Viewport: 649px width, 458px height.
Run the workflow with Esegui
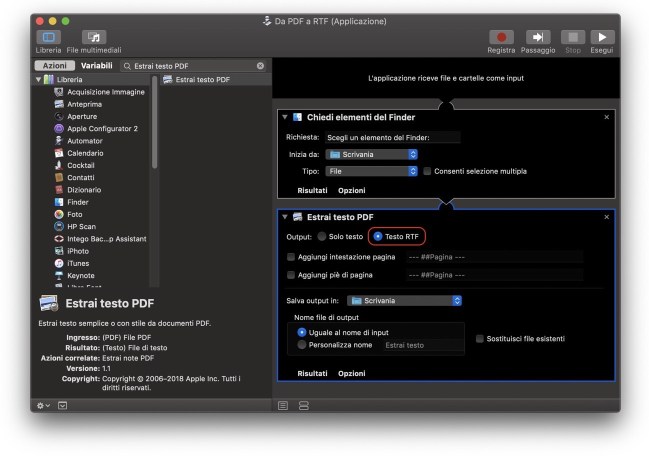pyautogui.click(x=602, y=37)
